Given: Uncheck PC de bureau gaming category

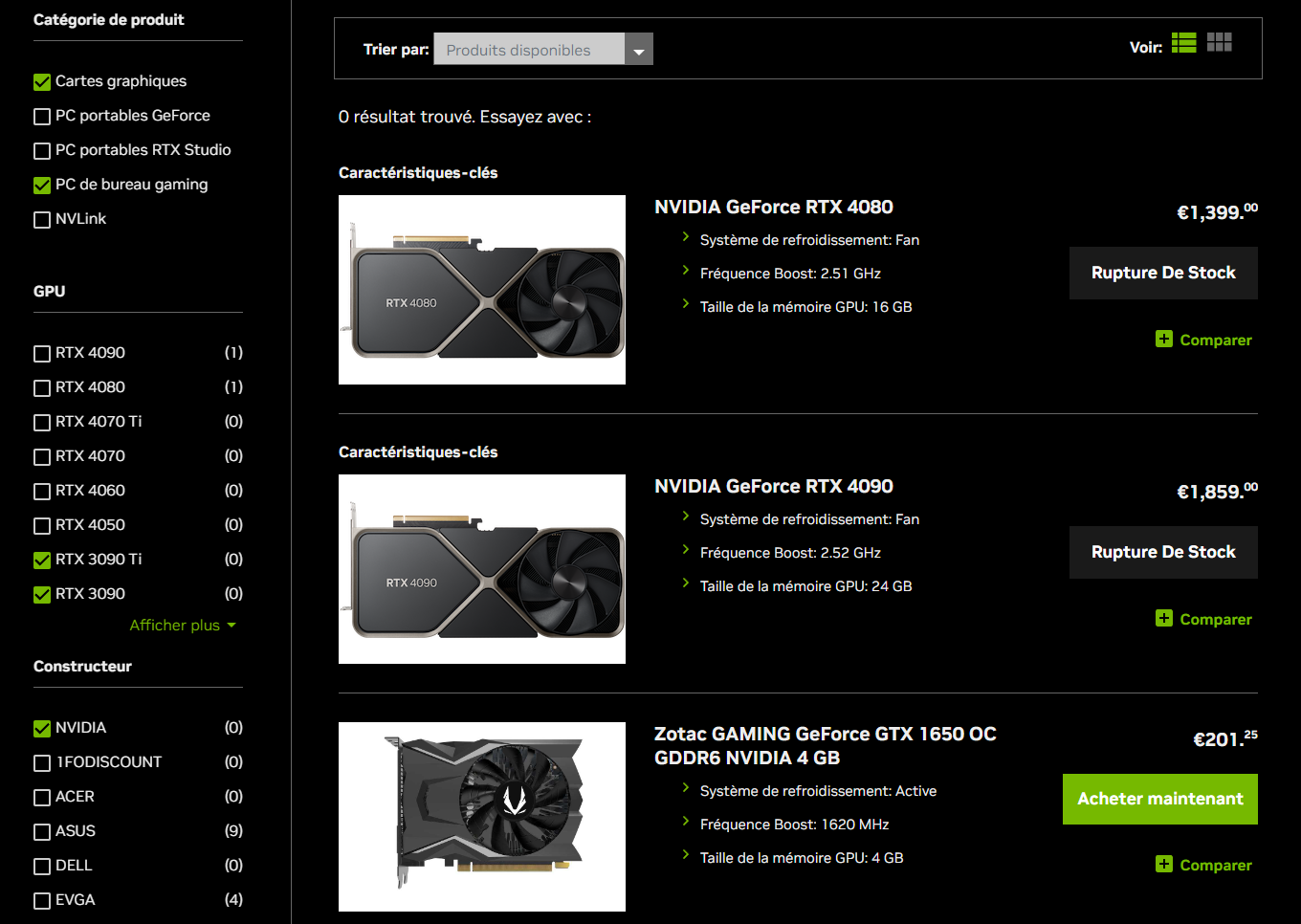Looking at the screenshot, I should 42,186.
